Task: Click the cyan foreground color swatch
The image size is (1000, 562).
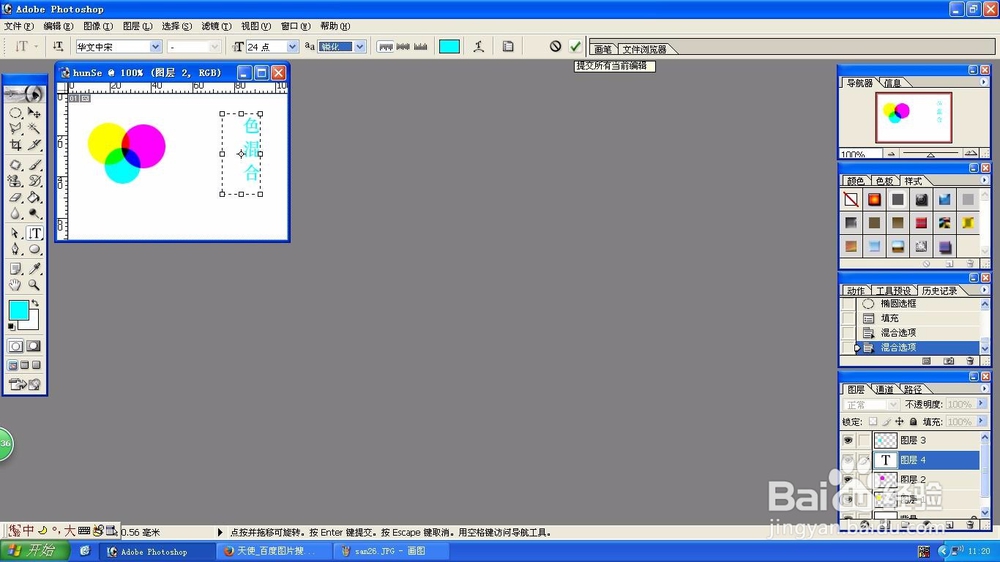Action: pyautogui.click(x=18, y=311)
